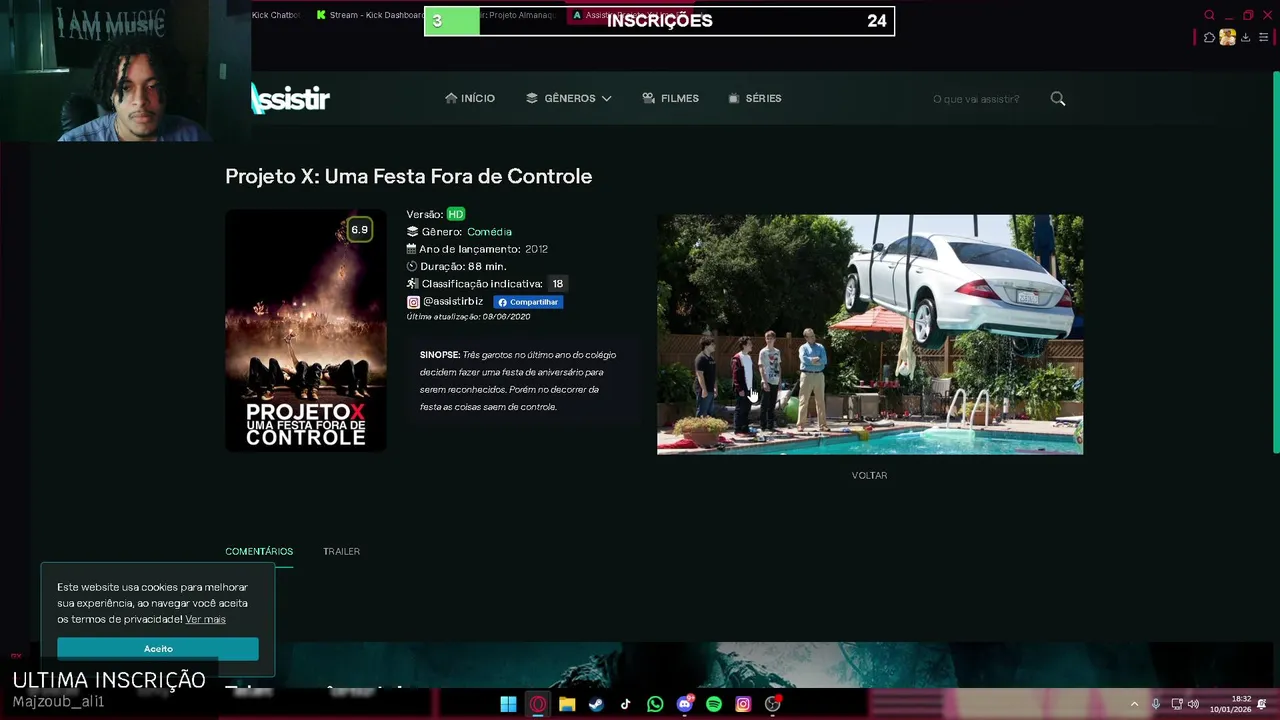Open @assistirbiz Instagram link
This screenshot has width=1280, height=720.
pos(445,301)
